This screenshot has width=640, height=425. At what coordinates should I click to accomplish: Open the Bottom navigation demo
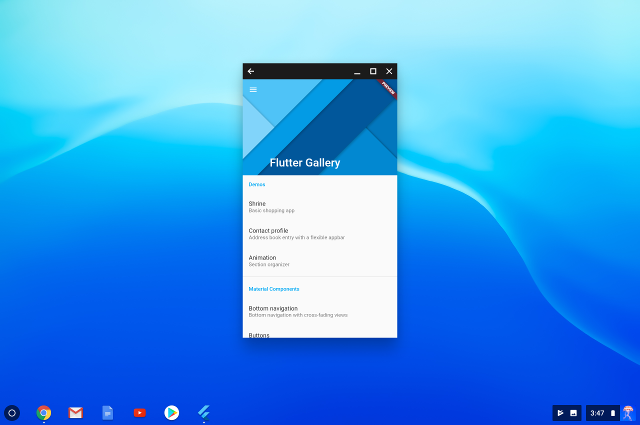pos(320,312)
